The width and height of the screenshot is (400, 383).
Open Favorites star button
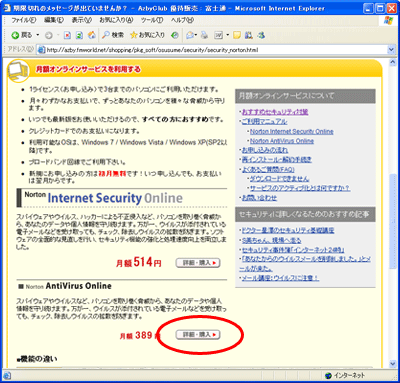pos(147,35)
